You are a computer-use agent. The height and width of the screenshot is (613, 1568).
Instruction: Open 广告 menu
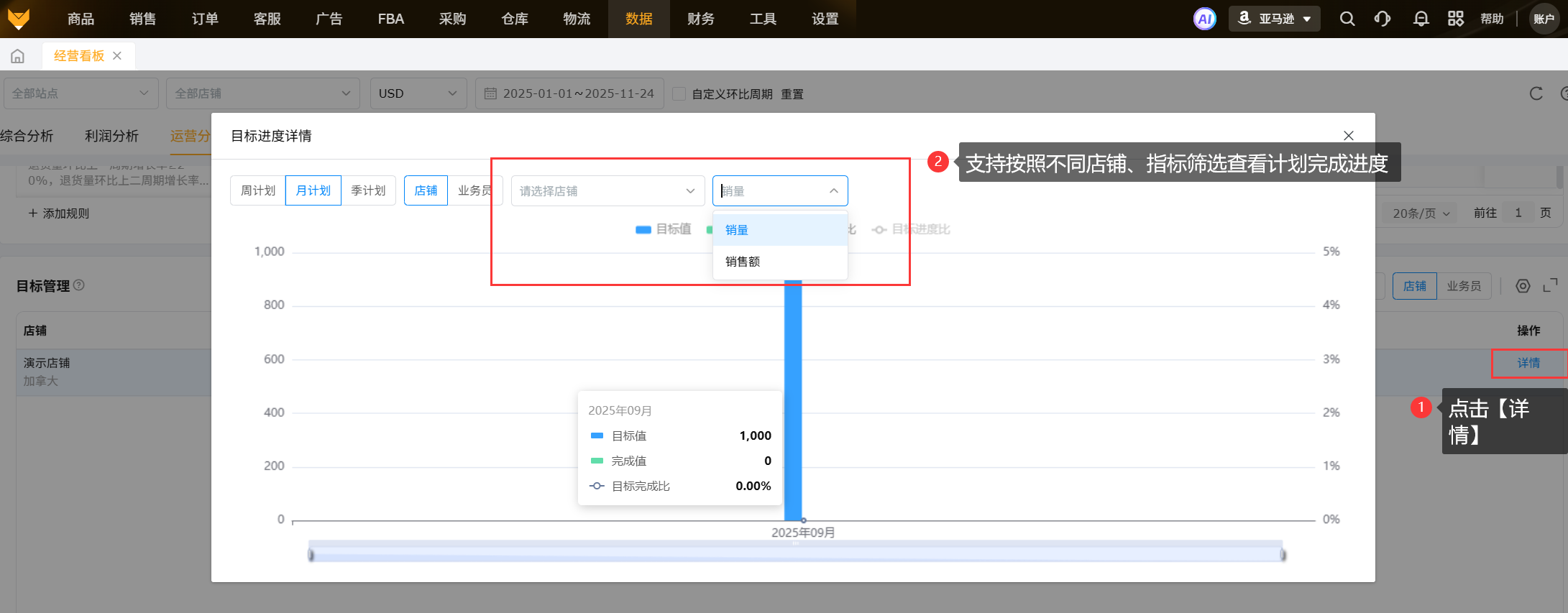click(x=329, y=19)
